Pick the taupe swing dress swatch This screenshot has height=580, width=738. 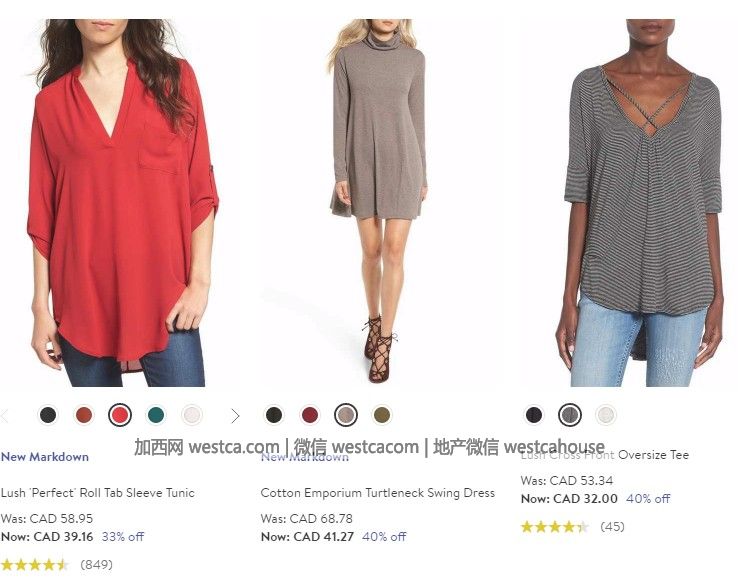click(x=346, y=415)
